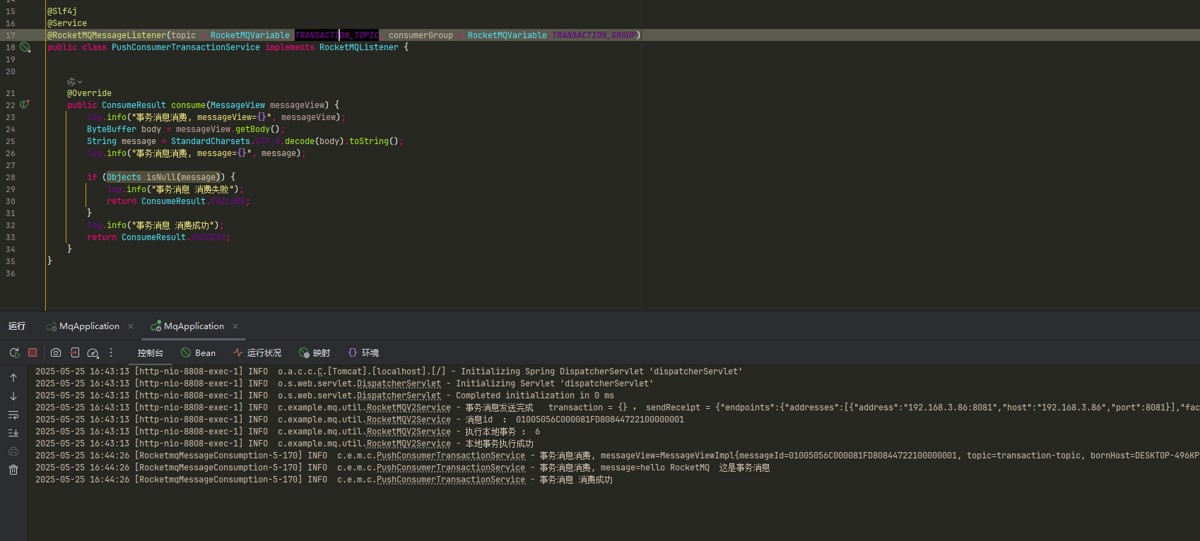Switch to the 控制台 console tab
Image resolution: width=1200 pixels, height=541 pixels.
click(150, 353)
